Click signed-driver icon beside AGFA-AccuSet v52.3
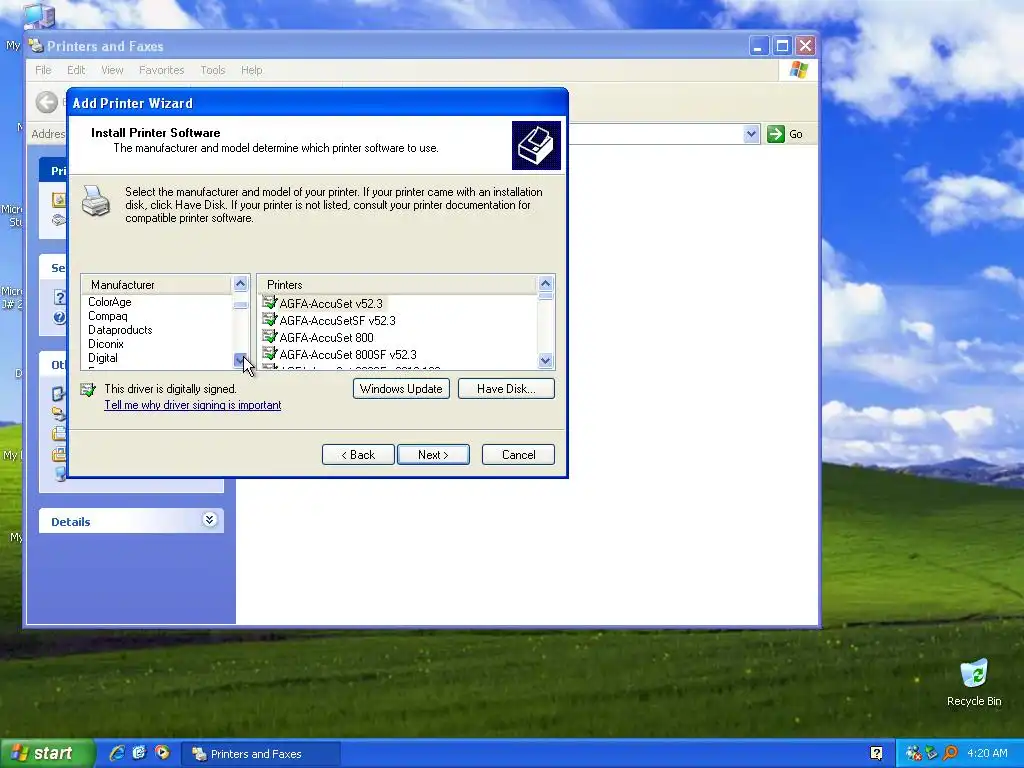This screenshot has width=1024, height=768. (269, 302)
